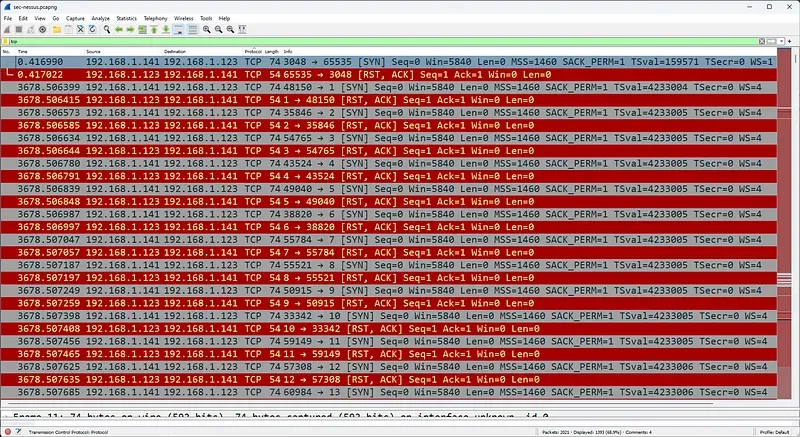Select the SYN packet 48150 → 1
This screenshot has height=437, width=800.
389,87
